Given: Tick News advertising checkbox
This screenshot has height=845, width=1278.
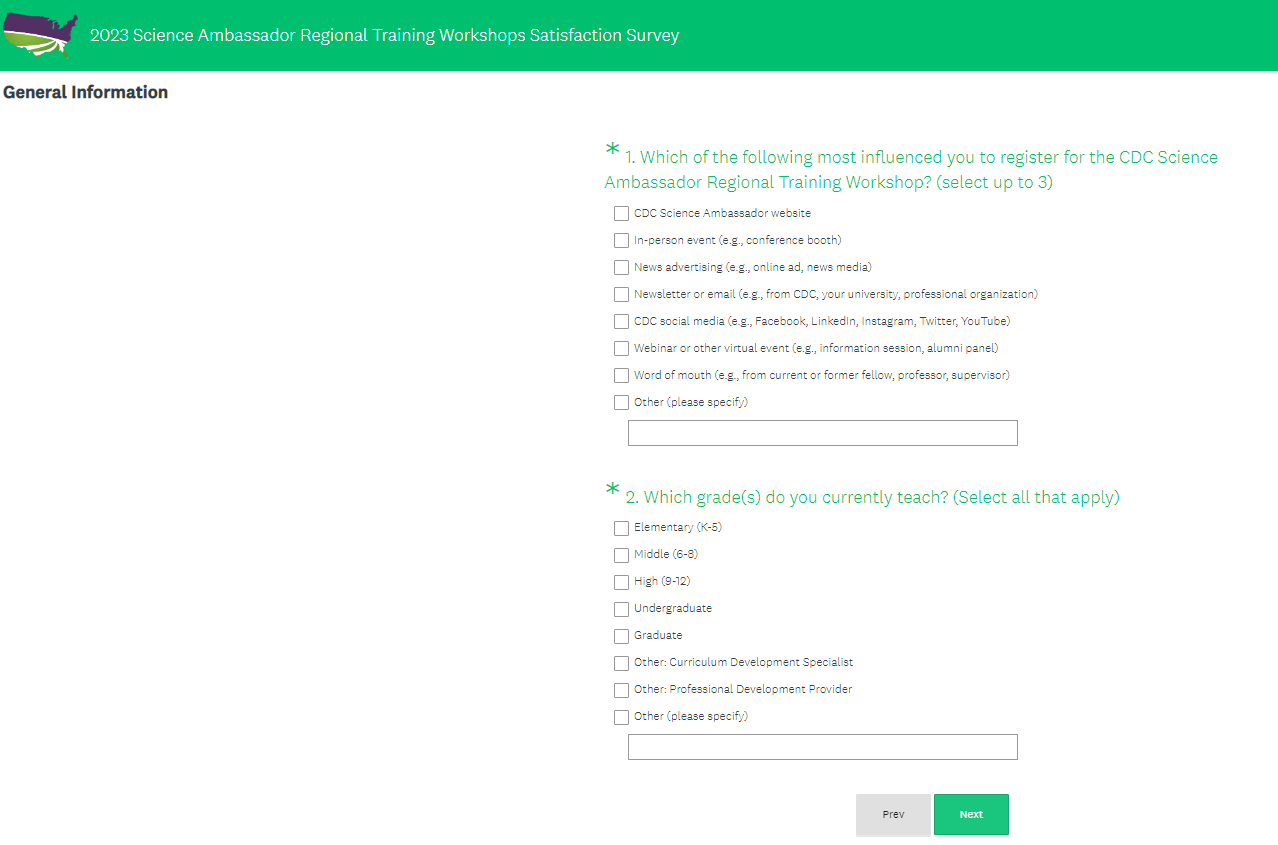Looking at the screenshot, I should pos(621,268).
